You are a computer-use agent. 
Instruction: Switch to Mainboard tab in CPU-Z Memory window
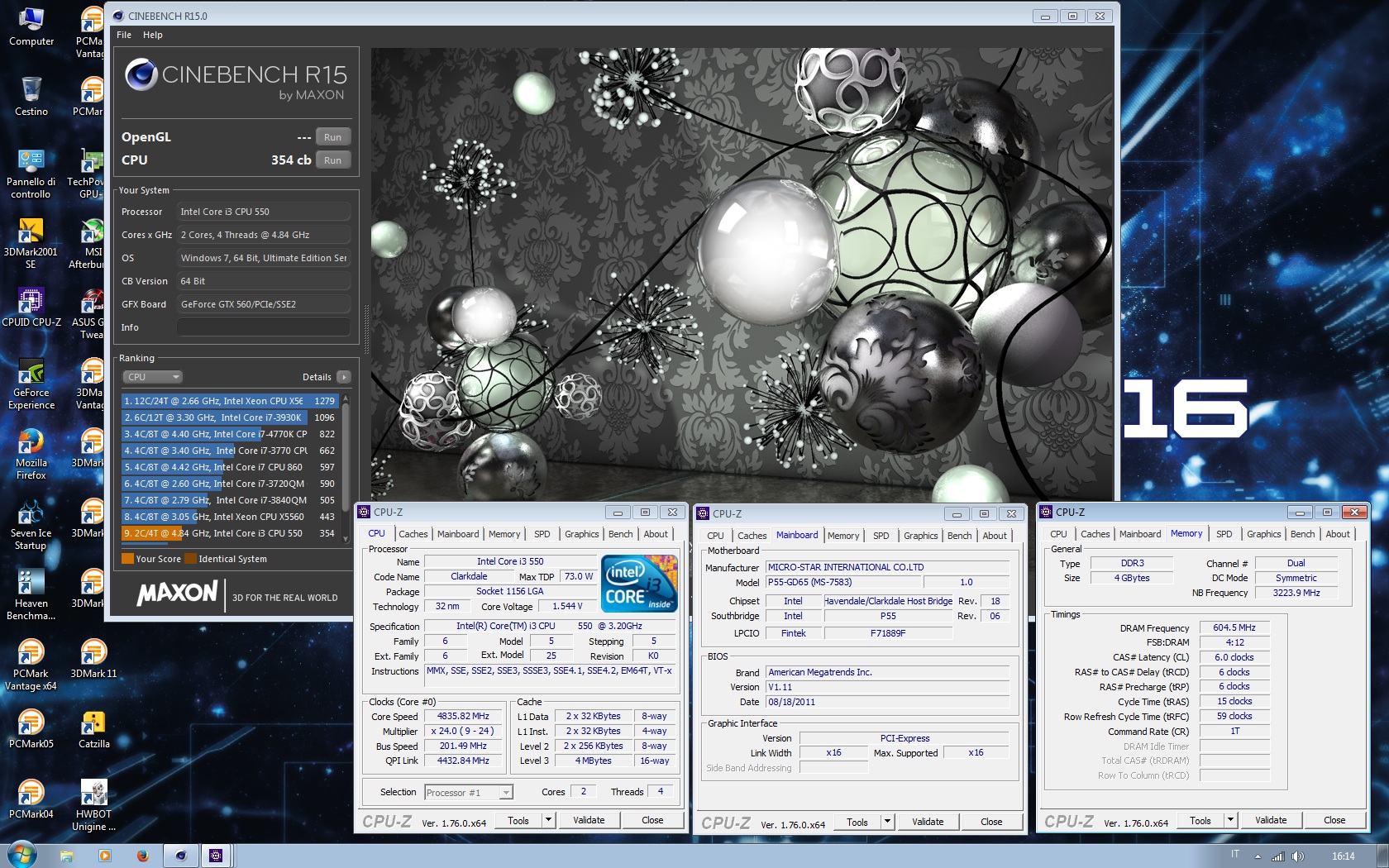1140,534
